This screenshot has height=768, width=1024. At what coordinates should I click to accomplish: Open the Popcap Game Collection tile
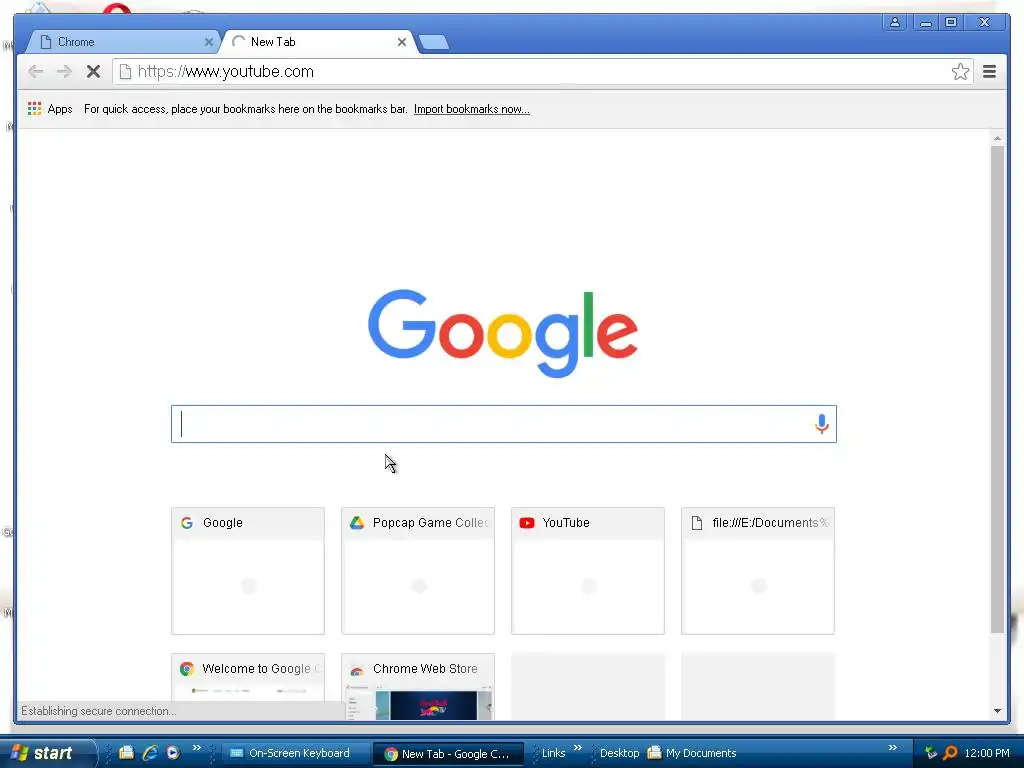tap(418, 571)
